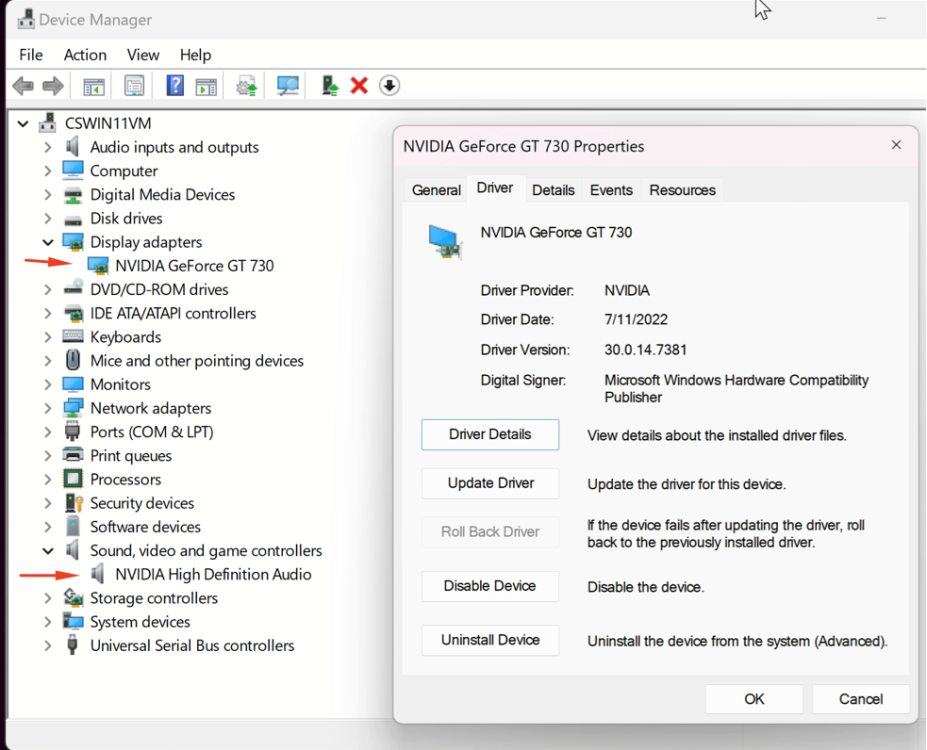The image size is (927, 750).
Task: Click the Disable Device button
Action: tap(490, 586)
